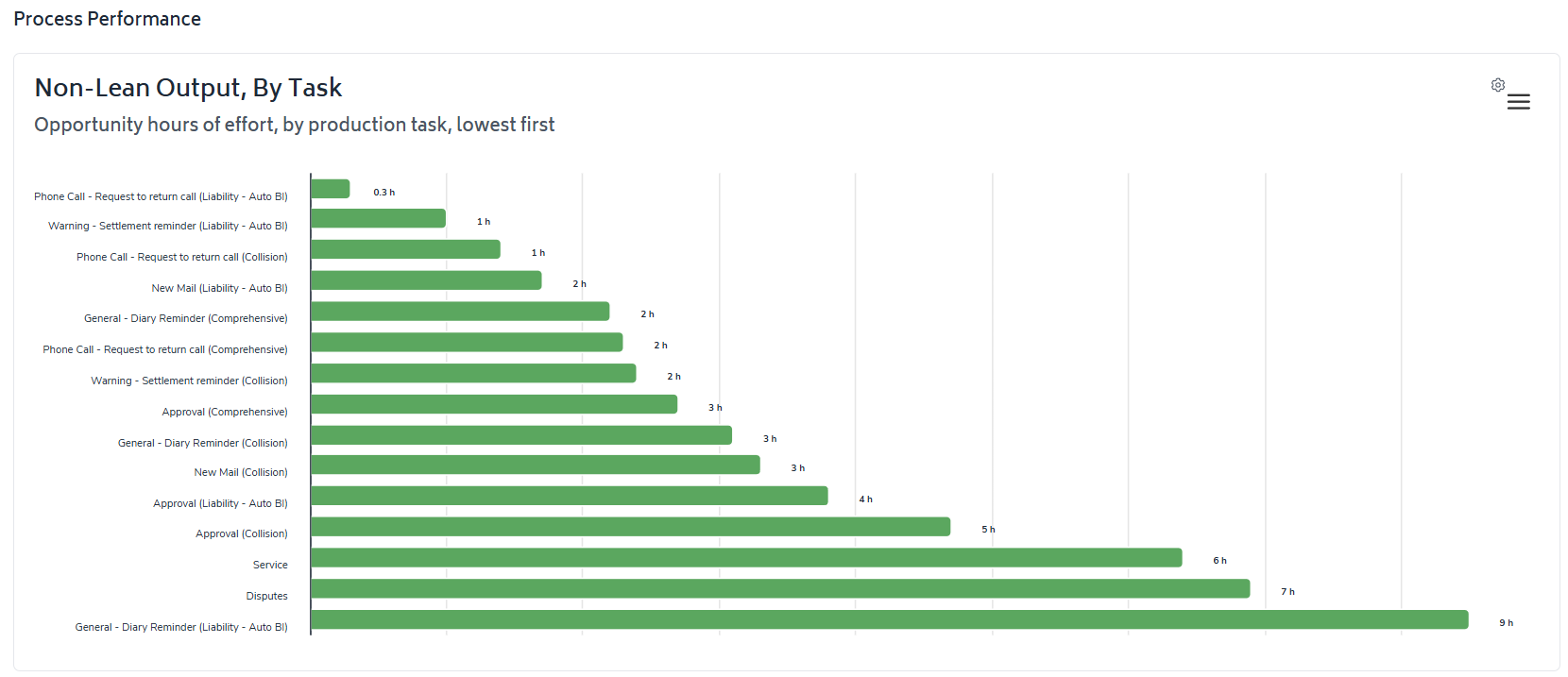Click the 'New Mail (Liability - Auto BI)' label
The height and width of the screenshot is (677, 1568).
[x=219, y=288]
